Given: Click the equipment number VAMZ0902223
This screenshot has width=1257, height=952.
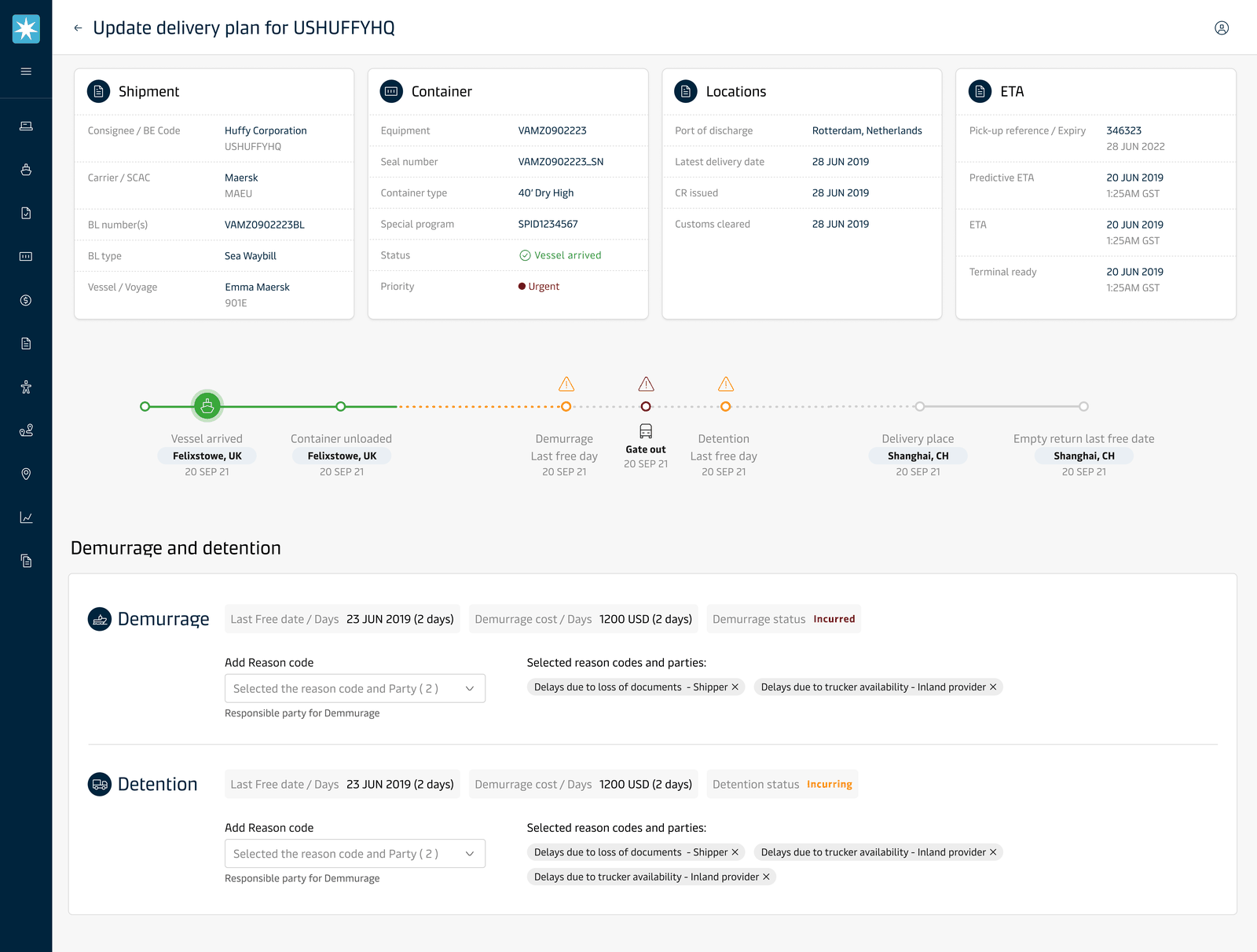Looking at the screenshot, I should 552,130.
